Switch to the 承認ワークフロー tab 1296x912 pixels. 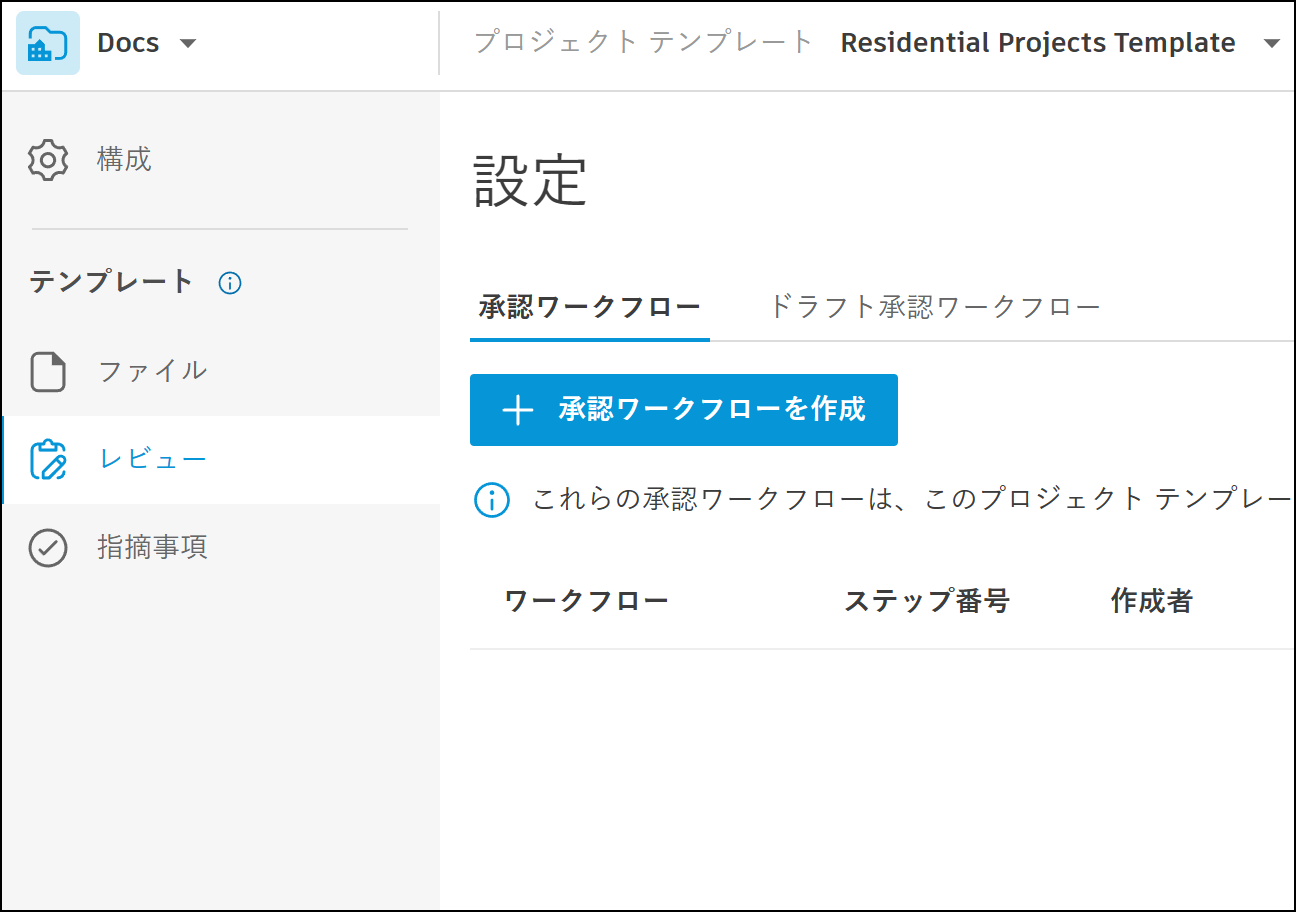(589, 307)
